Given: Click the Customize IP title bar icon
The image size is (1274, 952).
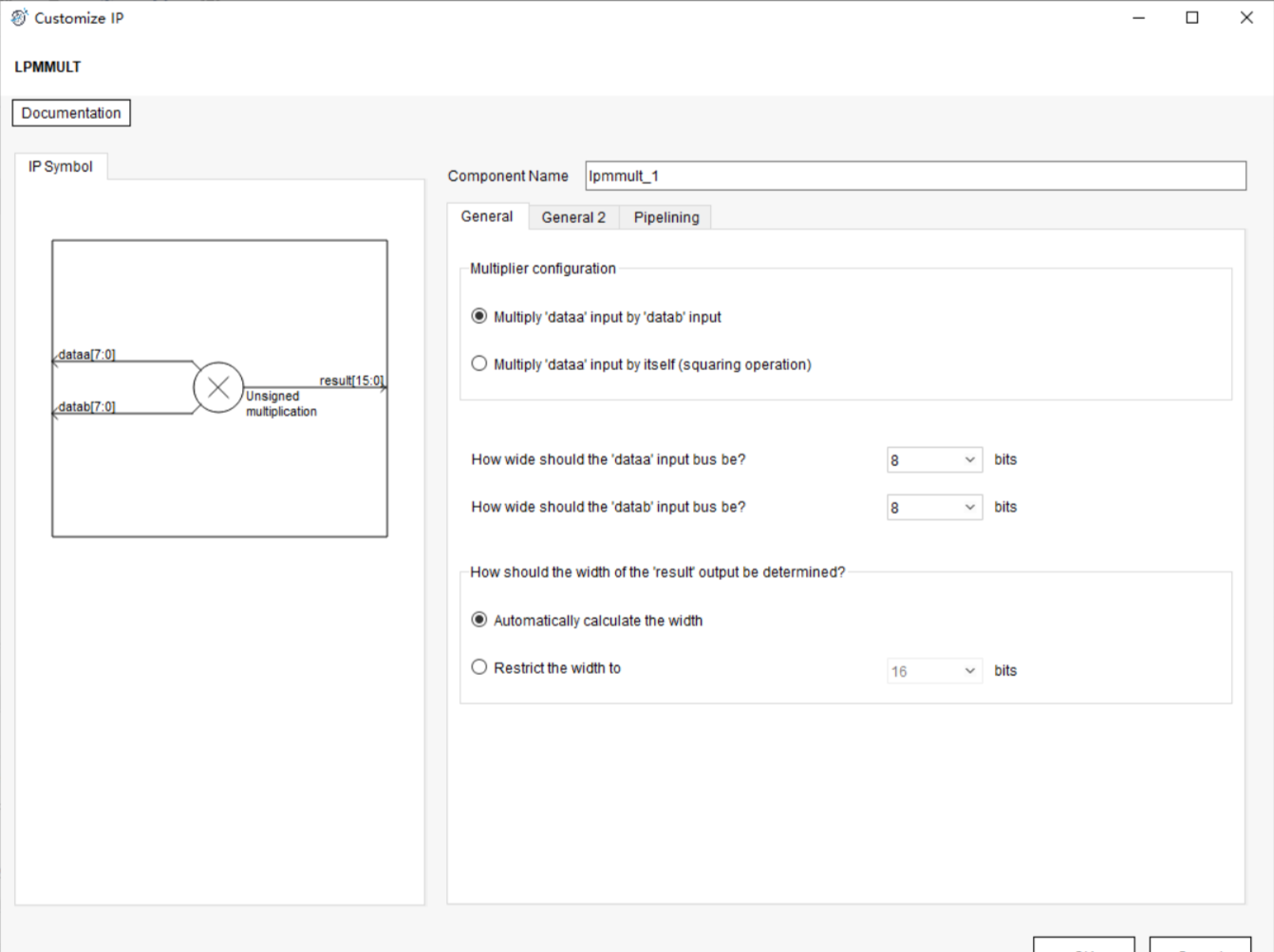Looking at the screenshot, I should coord(18,17).
